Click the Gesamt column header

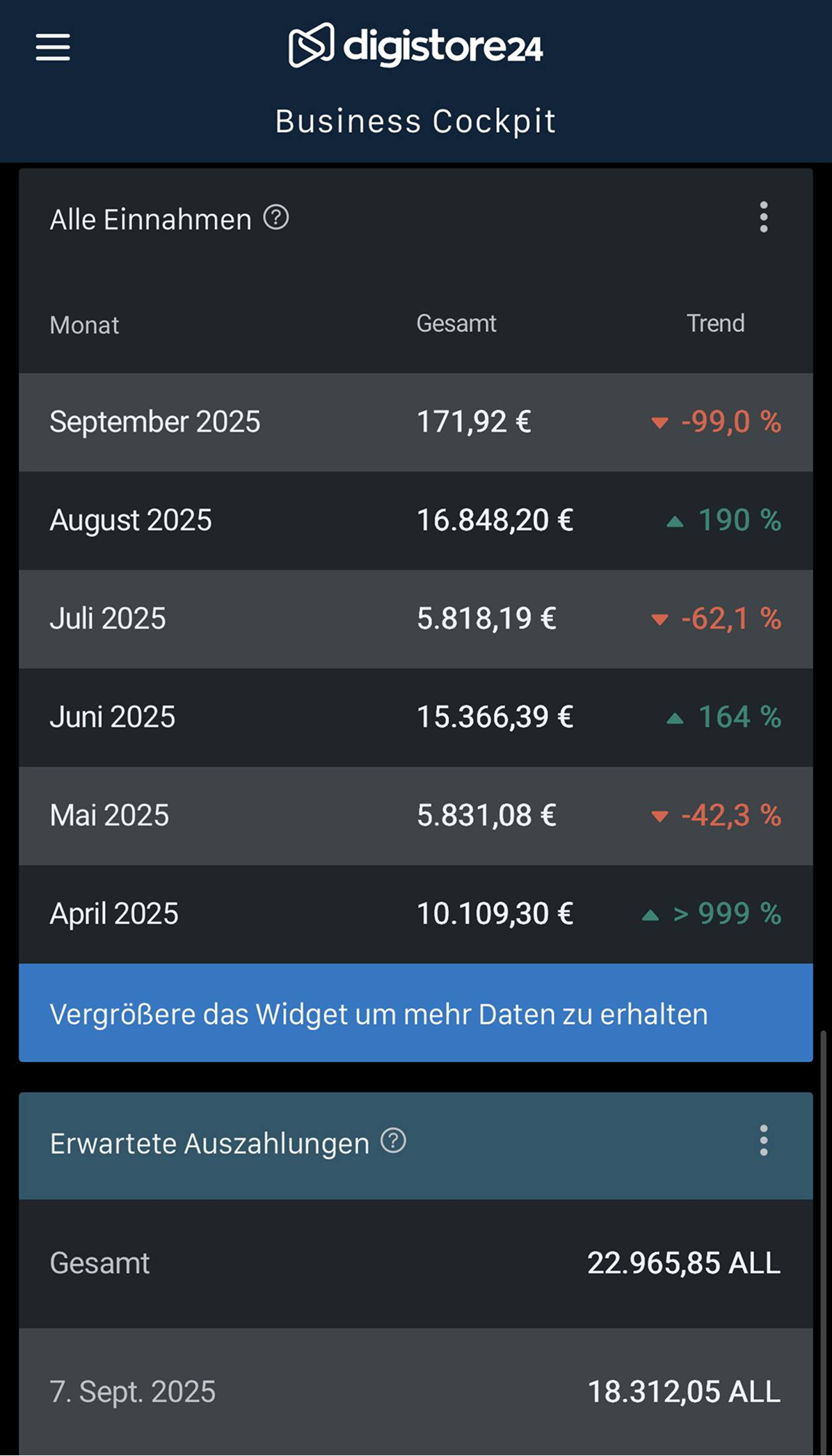[456, 324]
